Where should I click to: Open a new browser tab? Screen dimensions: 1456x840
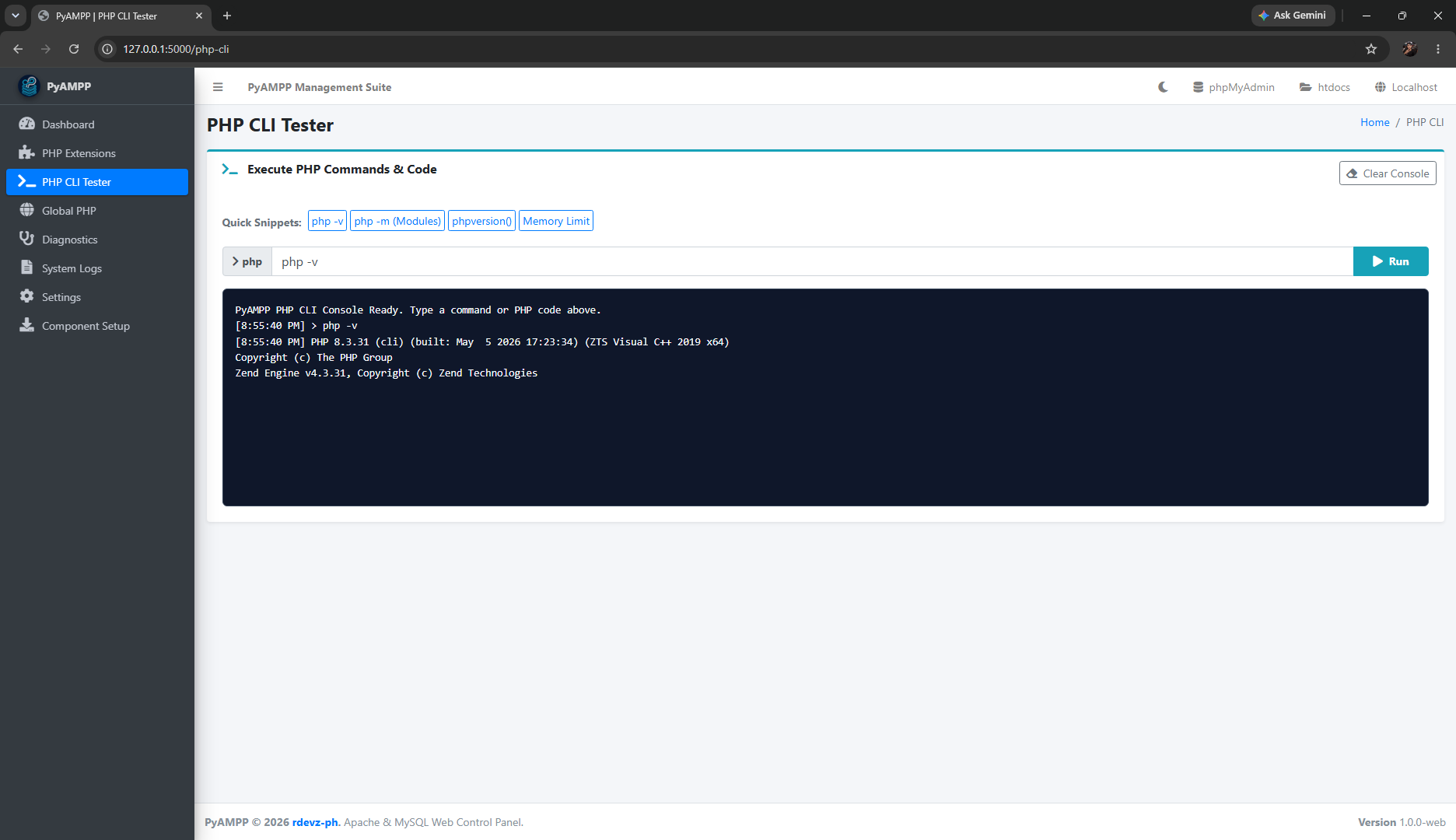(227, 16)
